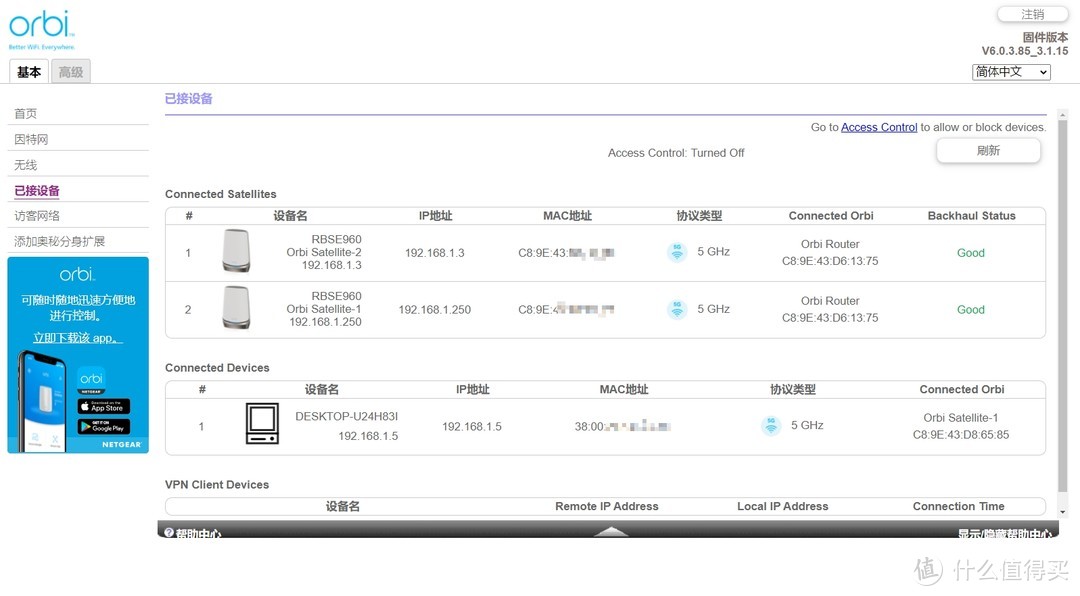Click the Orbi Satellite-2 device image
The width and height of the screenshot is (1080, 596).
235,252
